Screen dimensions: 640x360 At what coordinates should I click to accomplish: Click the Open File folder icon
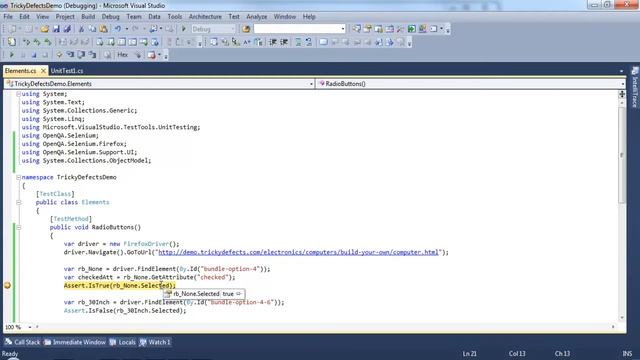click(x=44, y=29)
